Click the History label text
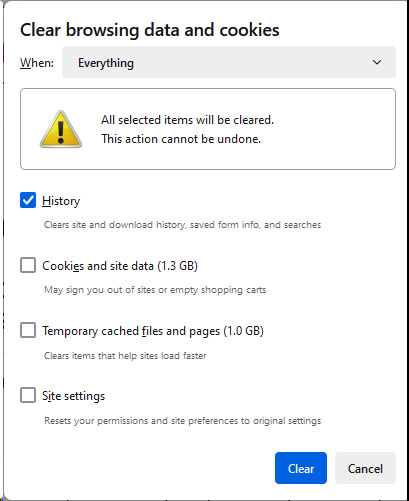The image size is (409, 501). pos(61,201)
